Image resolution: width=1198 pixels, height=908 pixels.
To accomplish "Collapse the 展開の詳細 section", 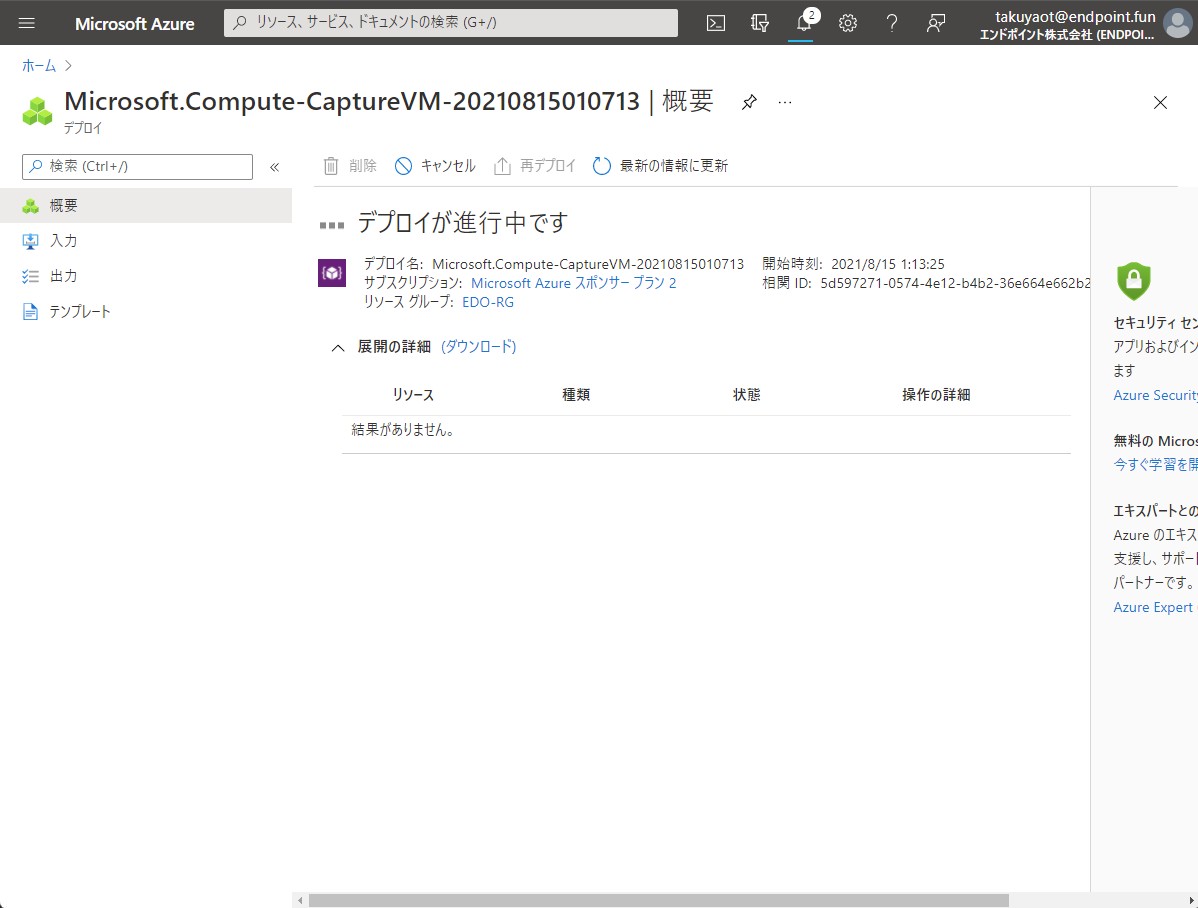I will point(338,348).
